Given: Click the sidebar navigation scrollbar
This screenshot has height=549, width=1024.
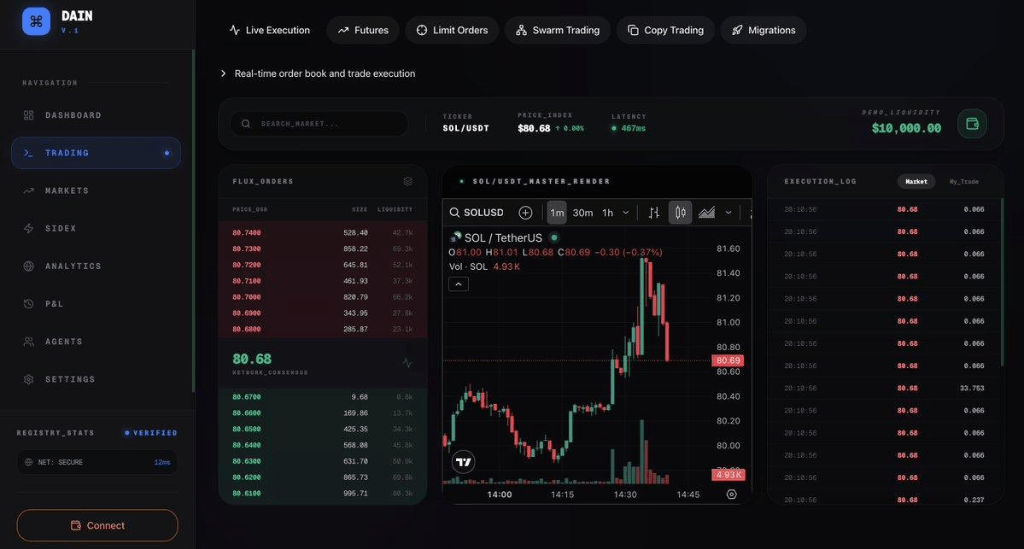Looking at the screenshot, I should [193, 221].
